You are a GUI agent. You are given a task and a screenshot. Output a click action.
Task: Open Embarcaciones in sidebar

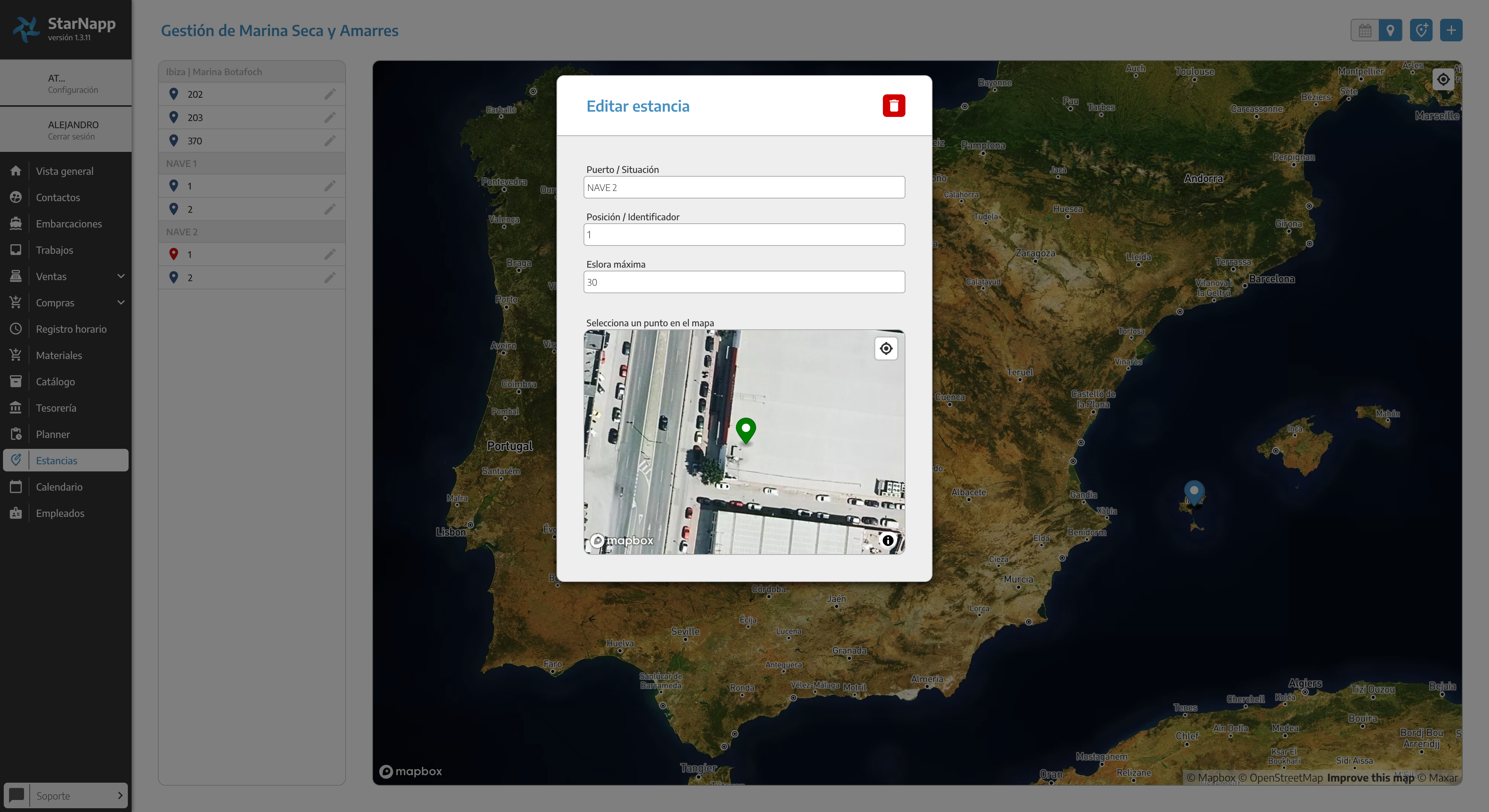(x=69, y=224)
